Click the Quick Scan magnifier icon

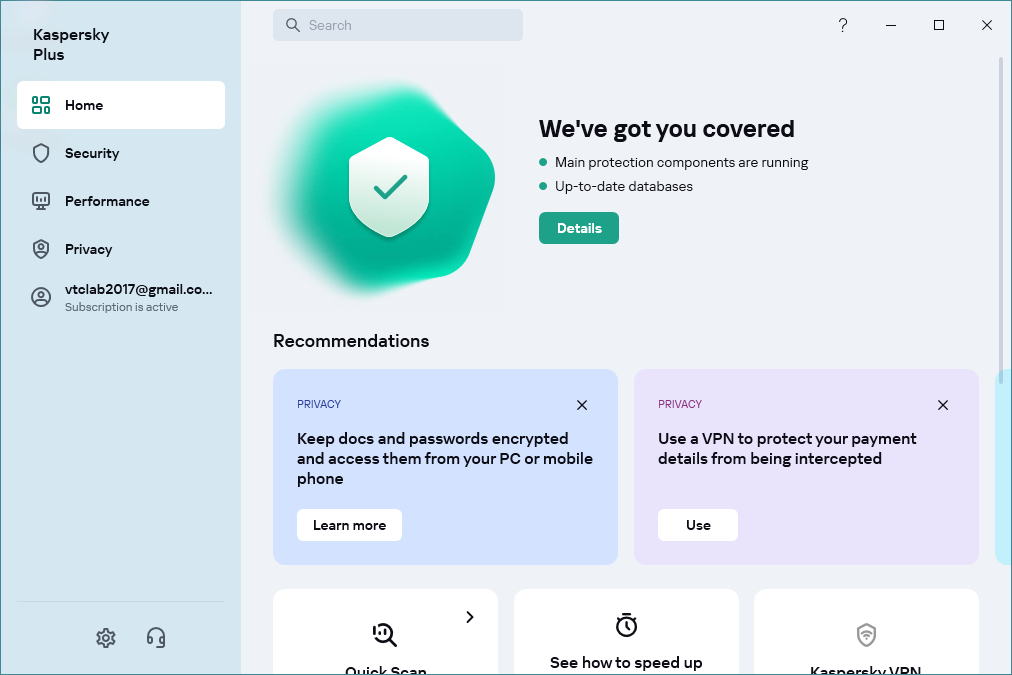point(385,632)
